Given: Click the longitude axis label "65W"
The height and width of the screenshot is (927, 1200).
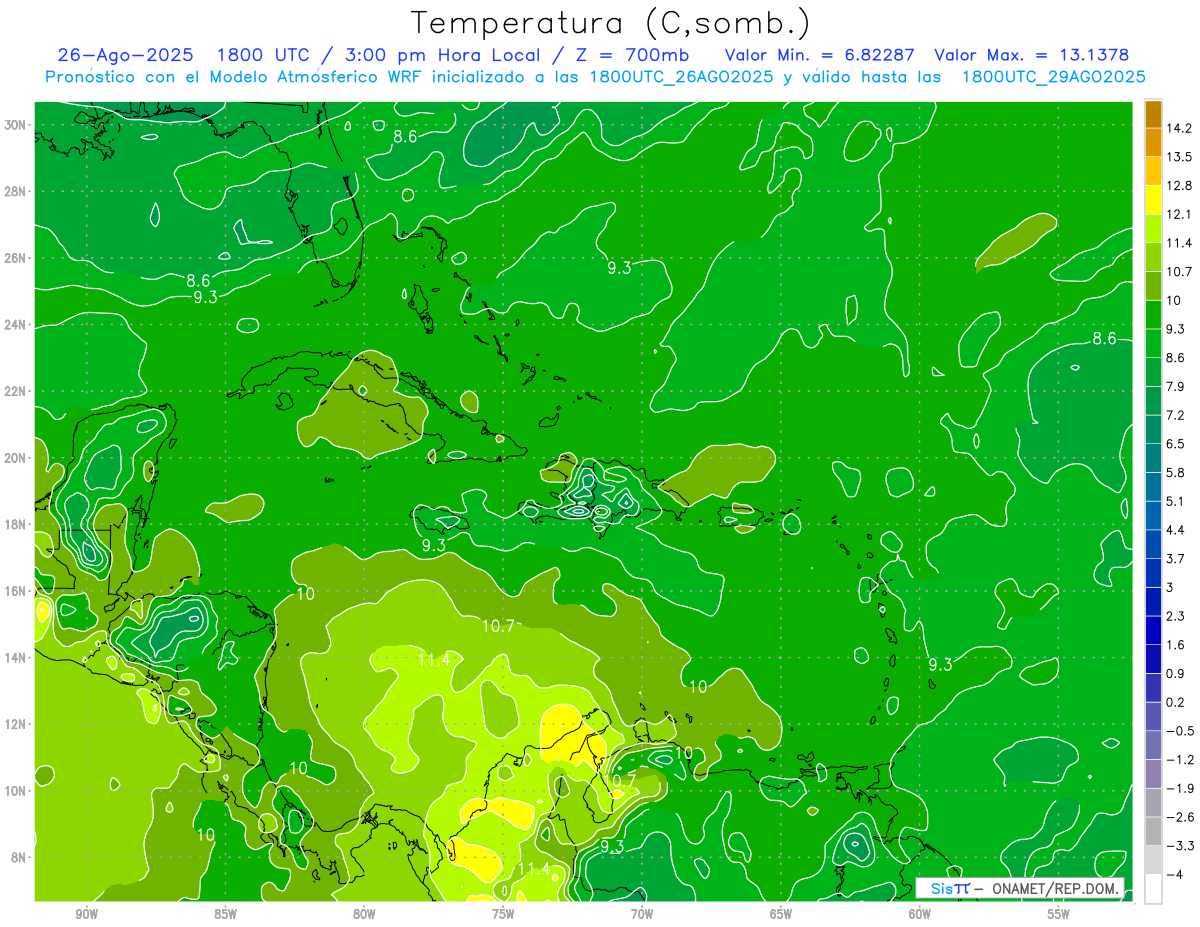Looking at the screenshot, I should 781,914.
